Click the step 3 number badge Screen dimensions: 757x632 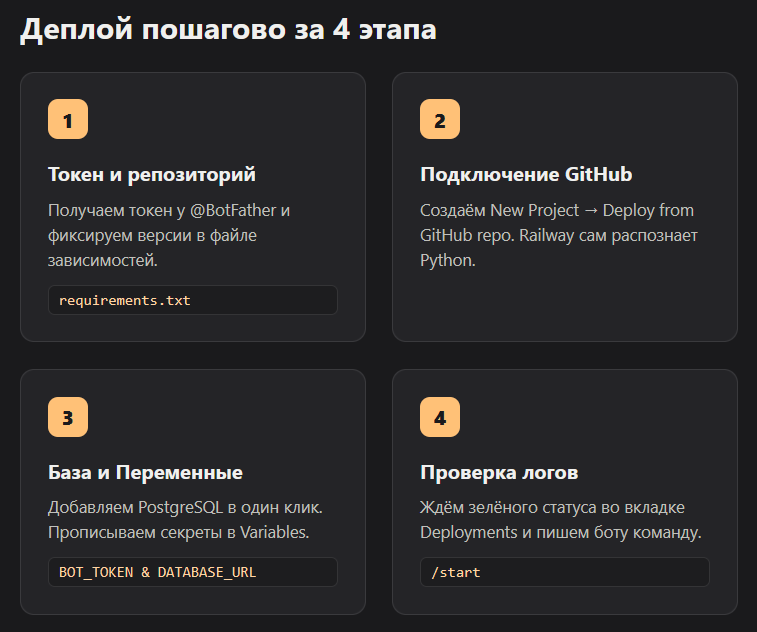click(x=68, y=417)
